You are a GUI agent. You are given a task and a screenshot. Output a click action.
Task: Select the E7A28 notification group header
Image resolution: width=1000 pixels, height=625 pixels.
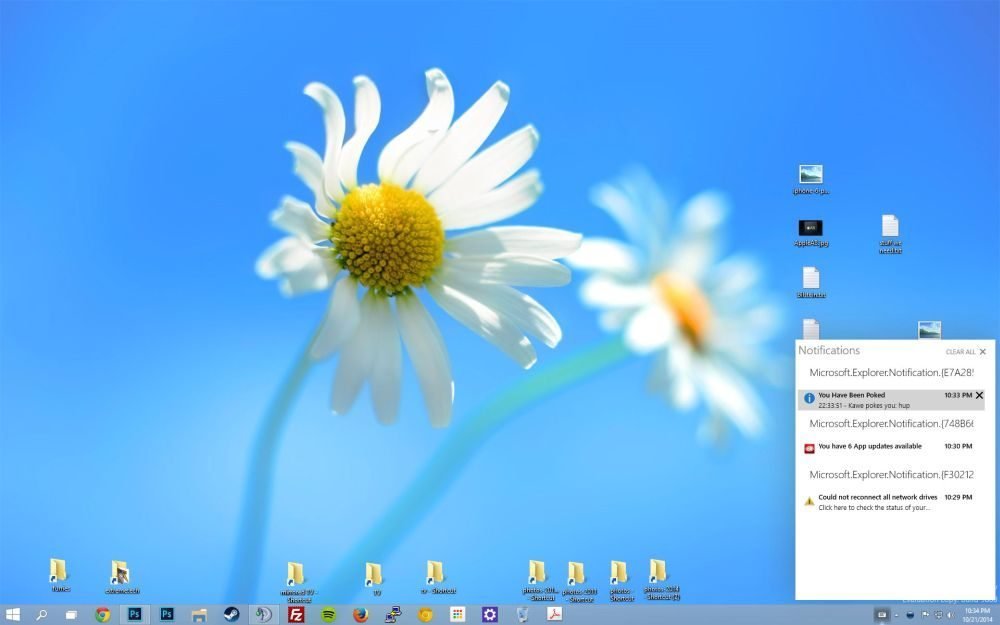891,372
